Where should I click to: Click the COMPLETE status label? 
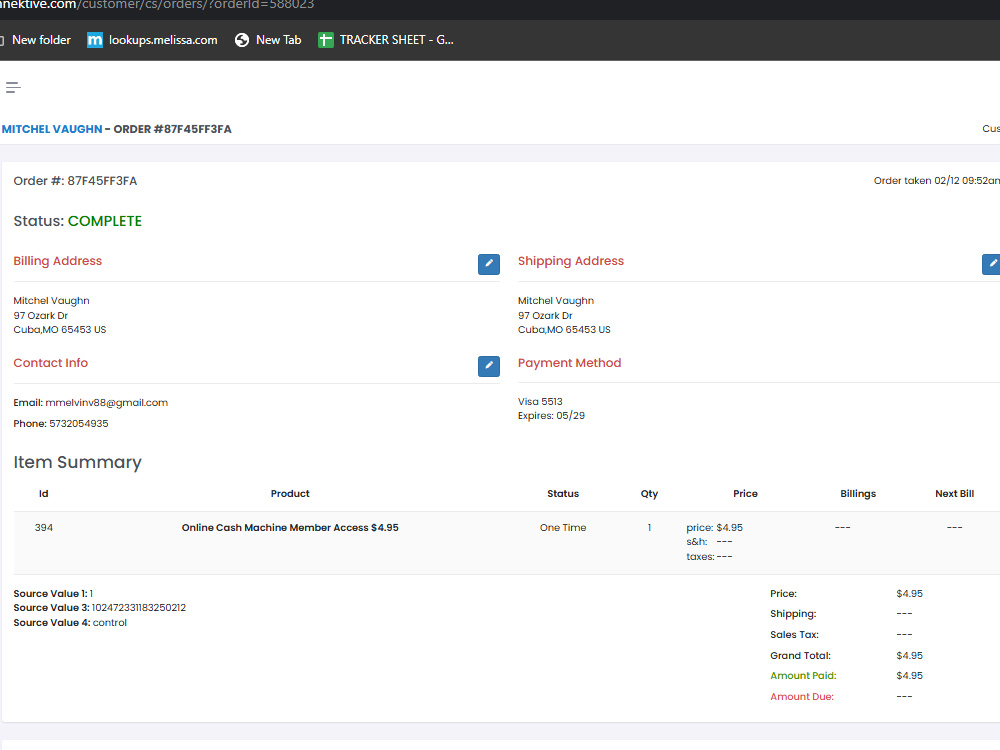pos(105,221)
